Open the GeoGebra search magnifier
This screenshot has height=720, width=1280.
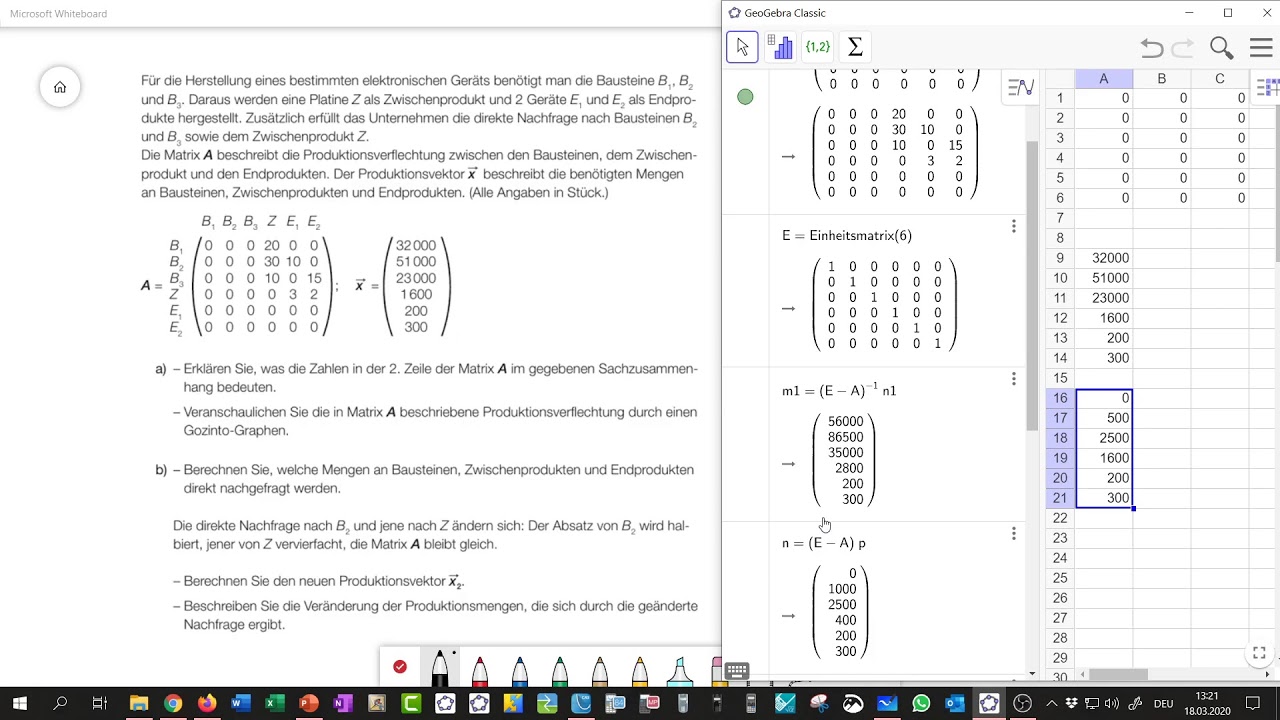tap(1221, 48)
